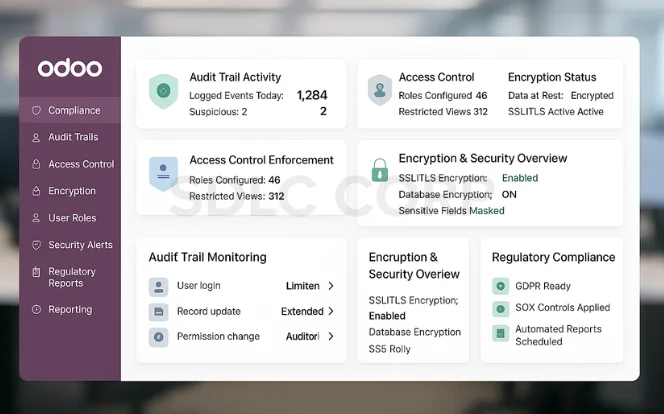664x414 pixels.
Task: Click the Reporting clock icon
Action: tap(36, 309)
